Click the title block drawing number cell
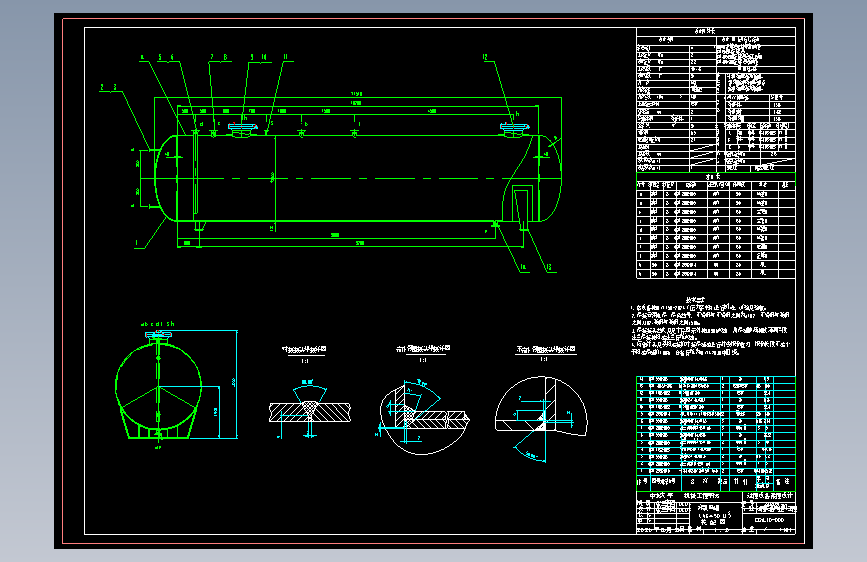The image size is (867, 562). tap(770, 520)
